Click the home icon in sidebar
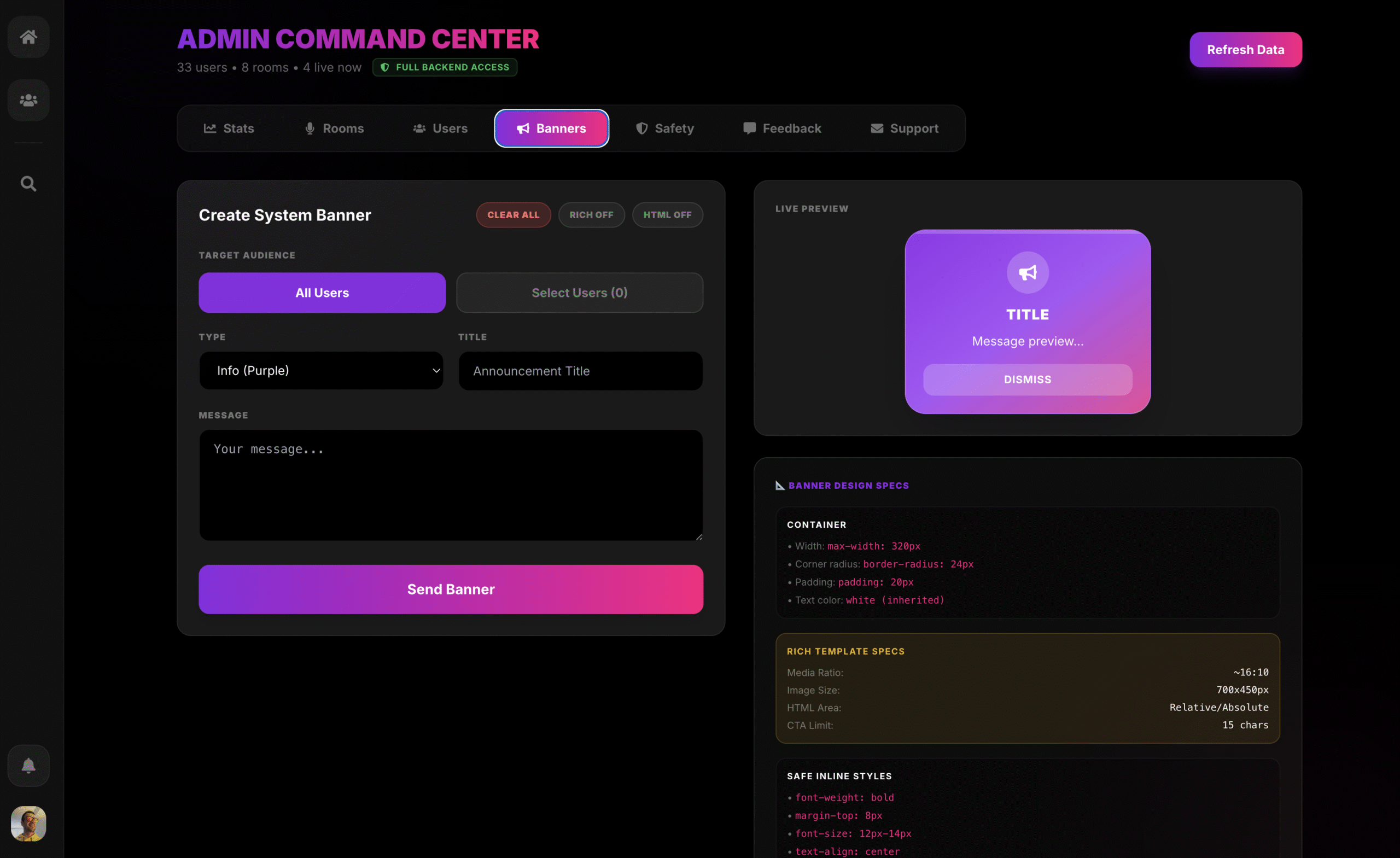Image resolution: width=1400 pixels, height=858 pixels. [x=28, y=37]
